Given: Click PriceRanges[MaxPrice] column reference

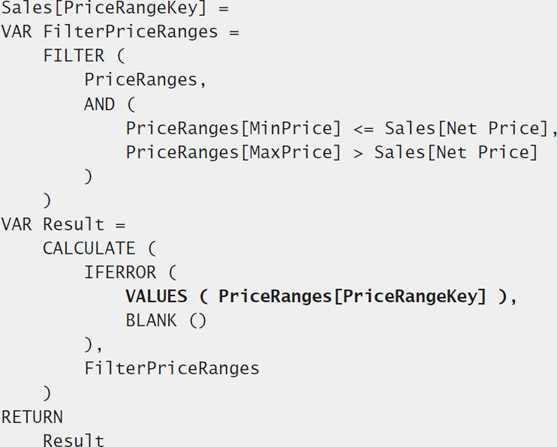Looking at the screenshot, I should [233, 152].
